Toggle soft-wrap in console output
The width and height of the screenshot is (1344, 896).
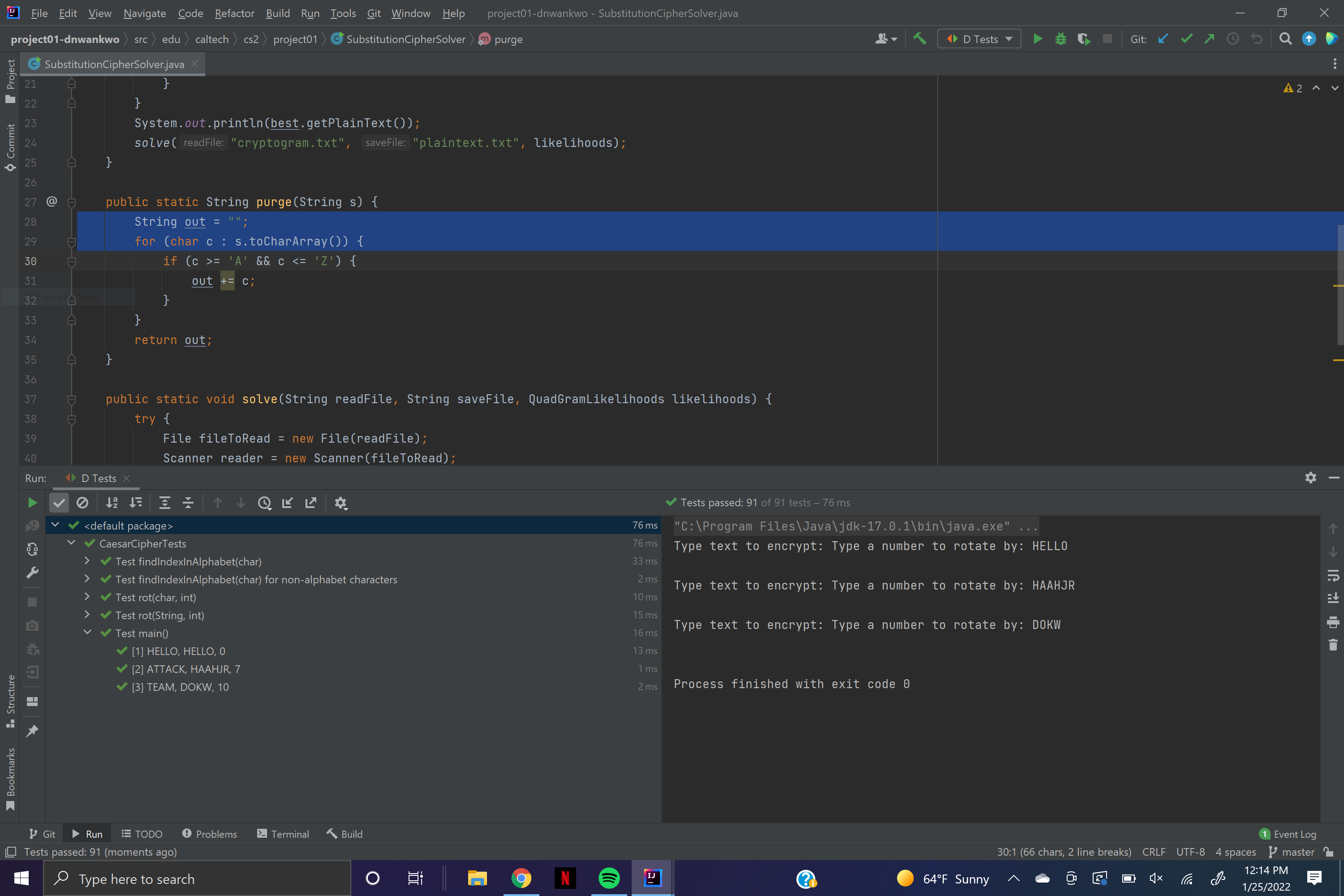pyautogui.click(x=1332, y=575)
